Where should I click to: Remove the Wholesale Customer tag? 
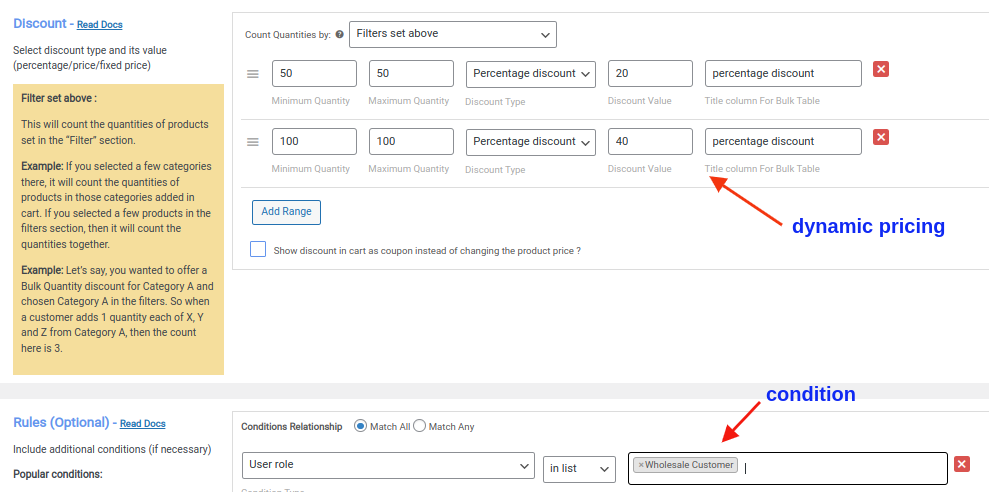tap(641, 465)
